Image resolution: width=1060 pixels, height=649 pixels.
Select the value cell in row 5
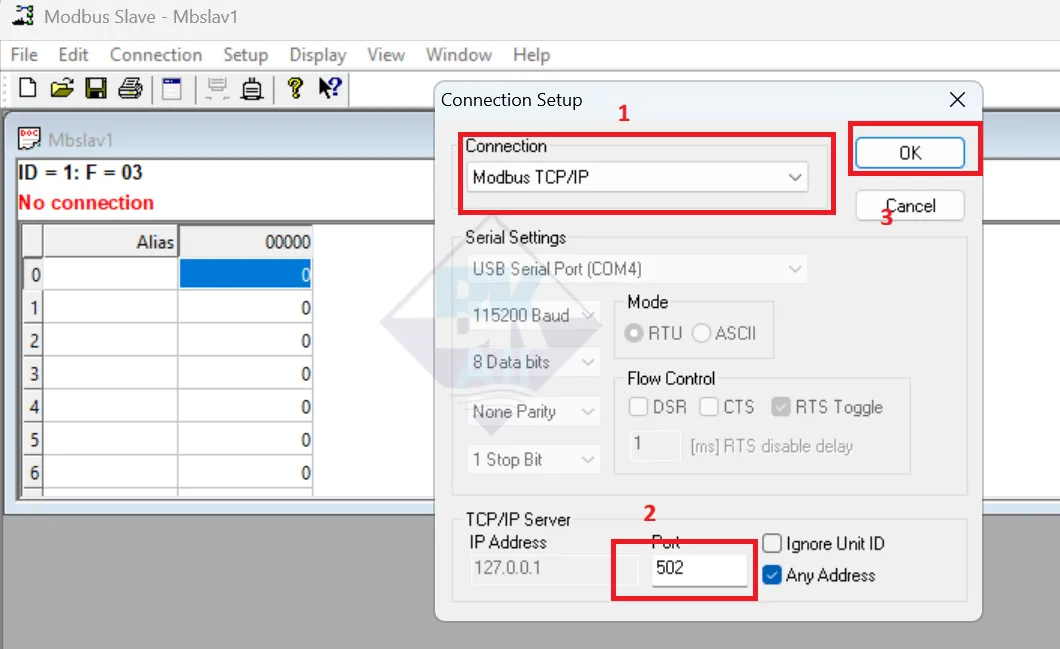(245, 440)
